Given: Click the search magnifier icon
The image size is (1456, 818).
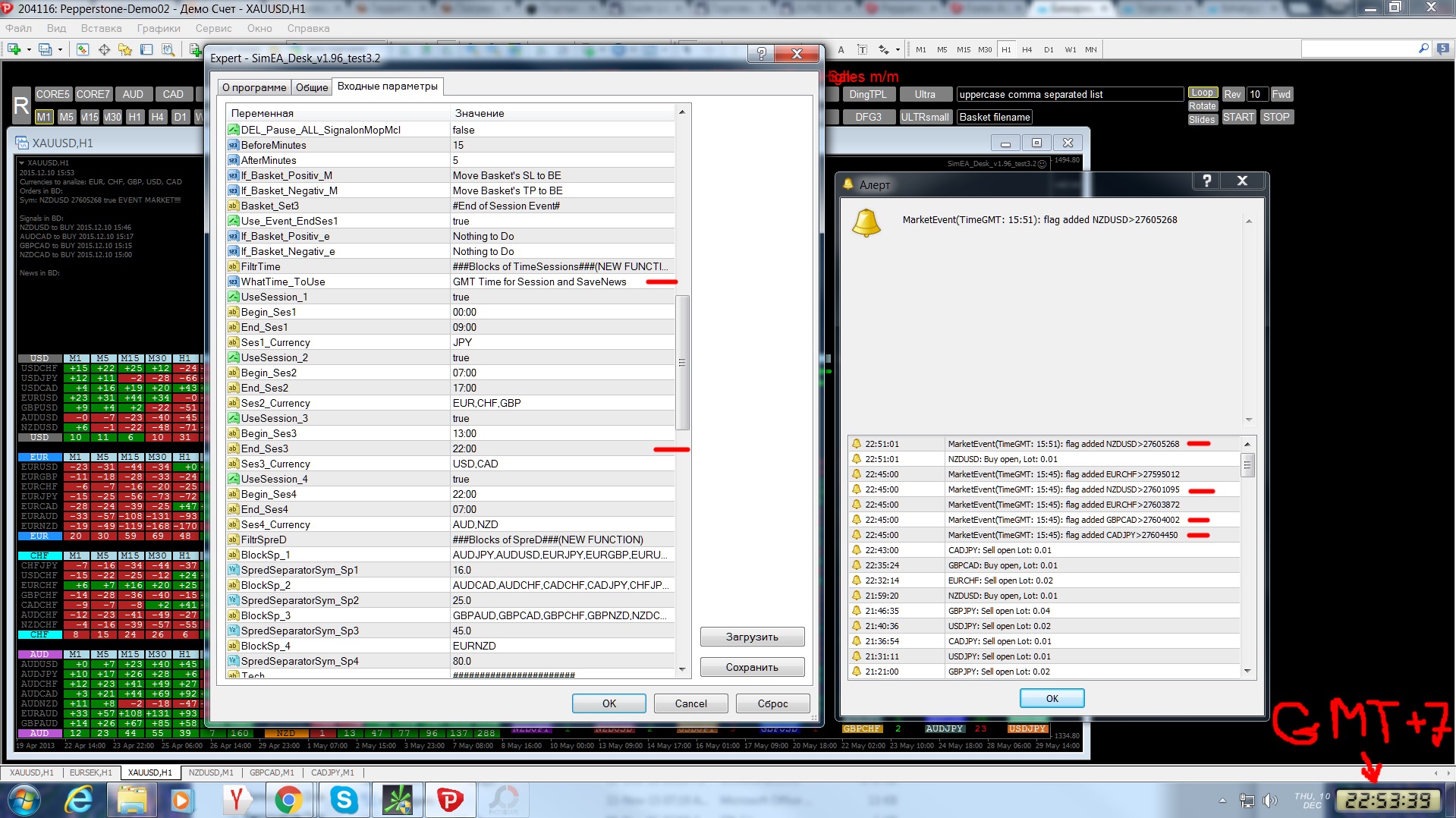Looking at the screenshot, I should (x=1423, y=49).
